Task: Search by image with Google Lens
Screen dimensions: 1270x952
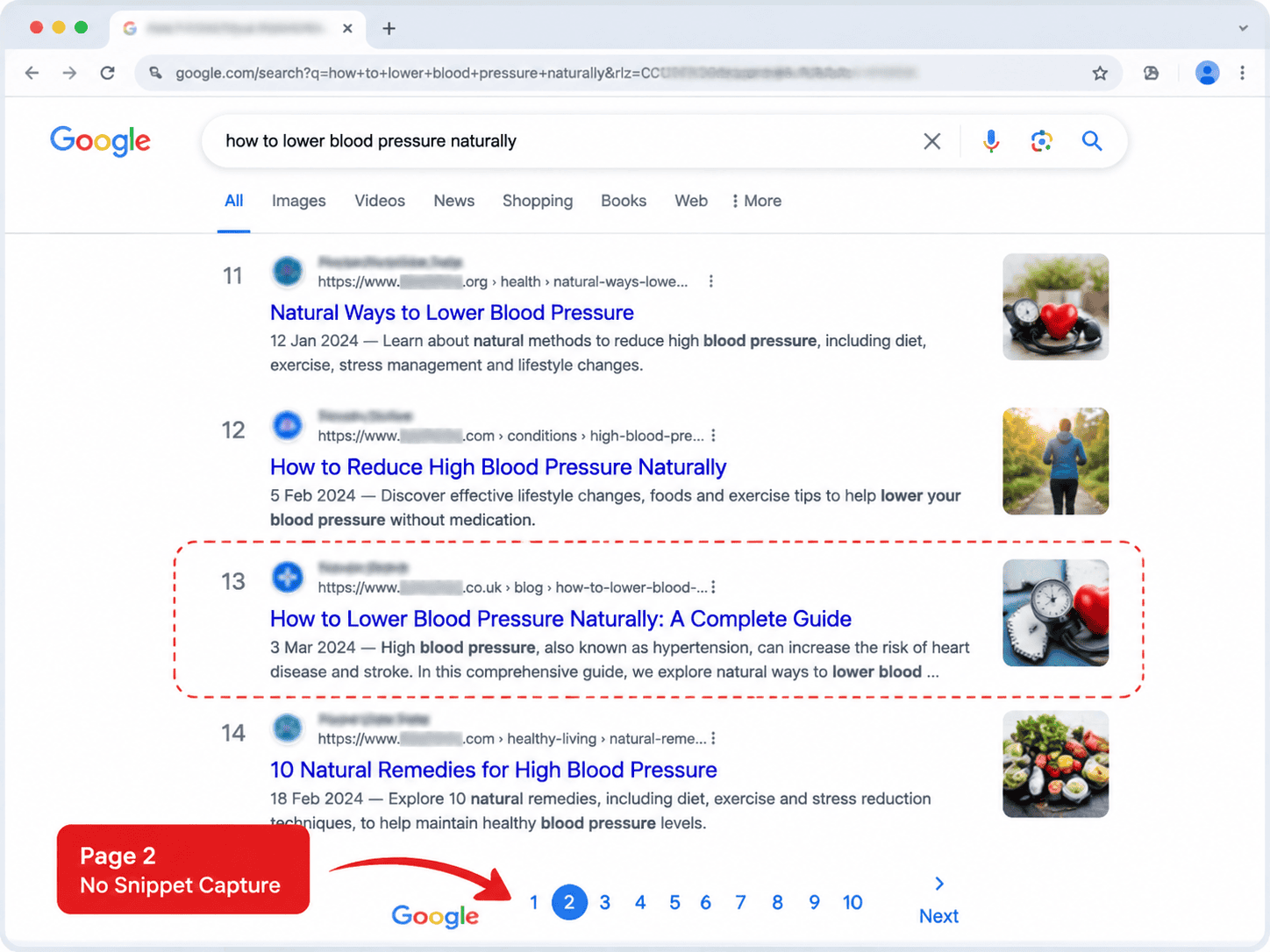Action: click(1041, 141)
